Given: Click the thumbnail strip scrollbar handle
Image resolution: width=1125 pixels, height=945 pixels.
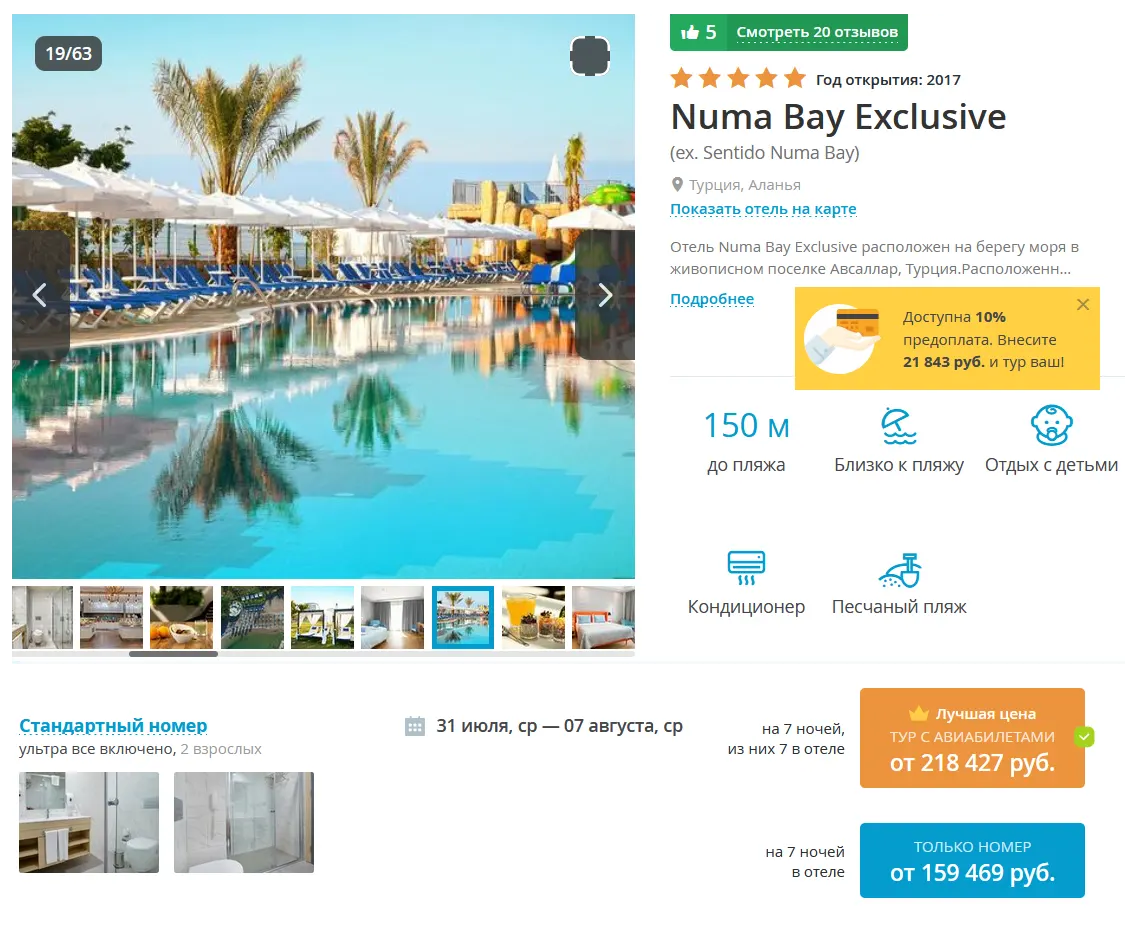Looking at the screenshot, I should (174, 654).
